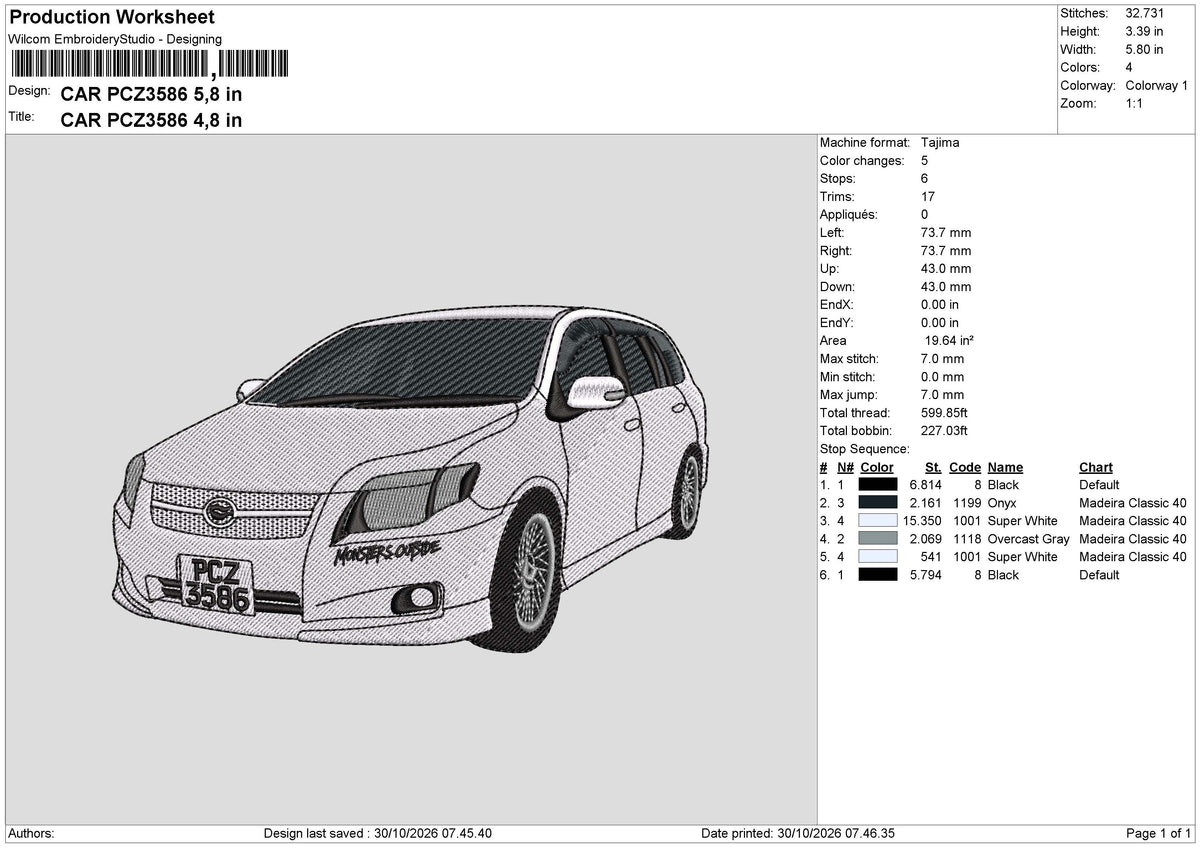Click the Zoom value 1:1

pyautogui.click(x=1134, y=103)
